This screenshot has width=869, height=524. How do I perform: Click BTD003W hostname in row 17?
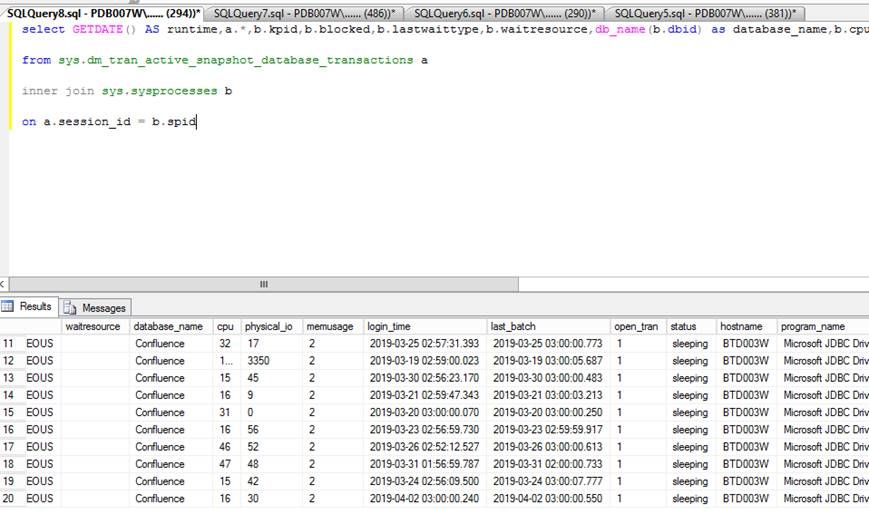(746, 447)
